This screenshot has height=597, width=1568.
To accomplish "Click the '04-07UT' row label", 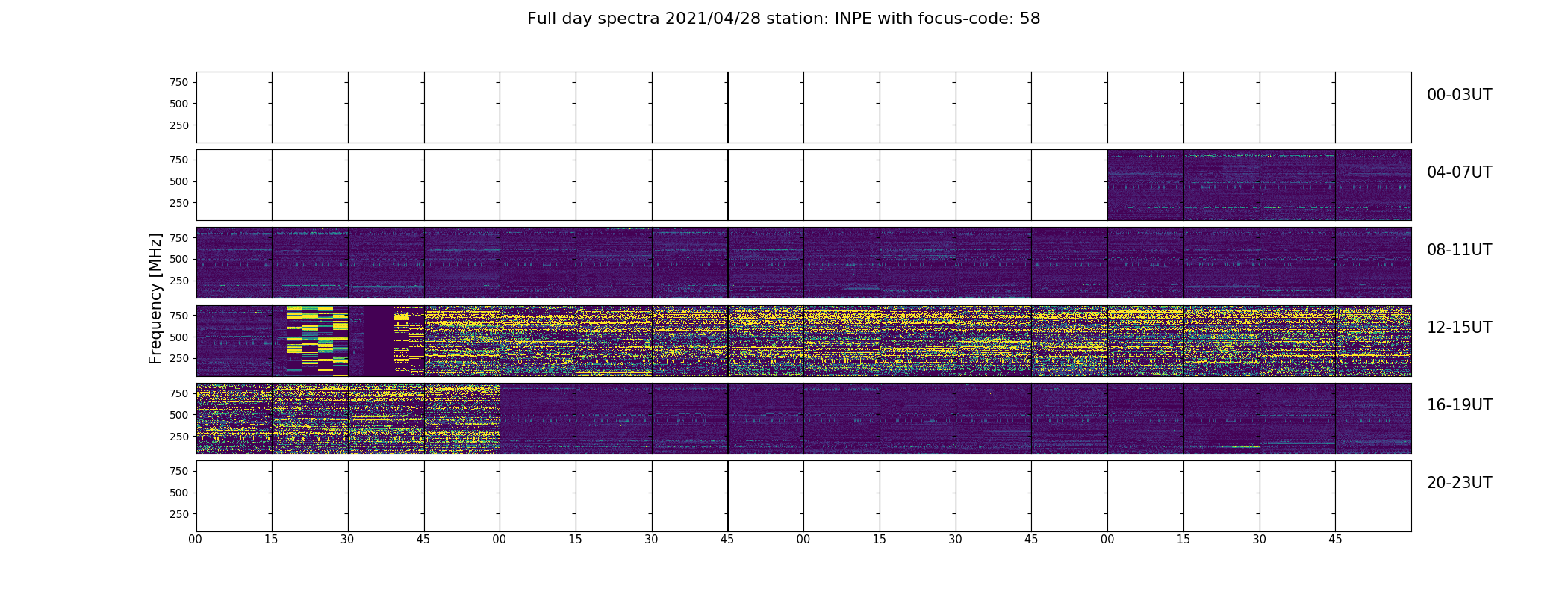I will coord(1459,172).
